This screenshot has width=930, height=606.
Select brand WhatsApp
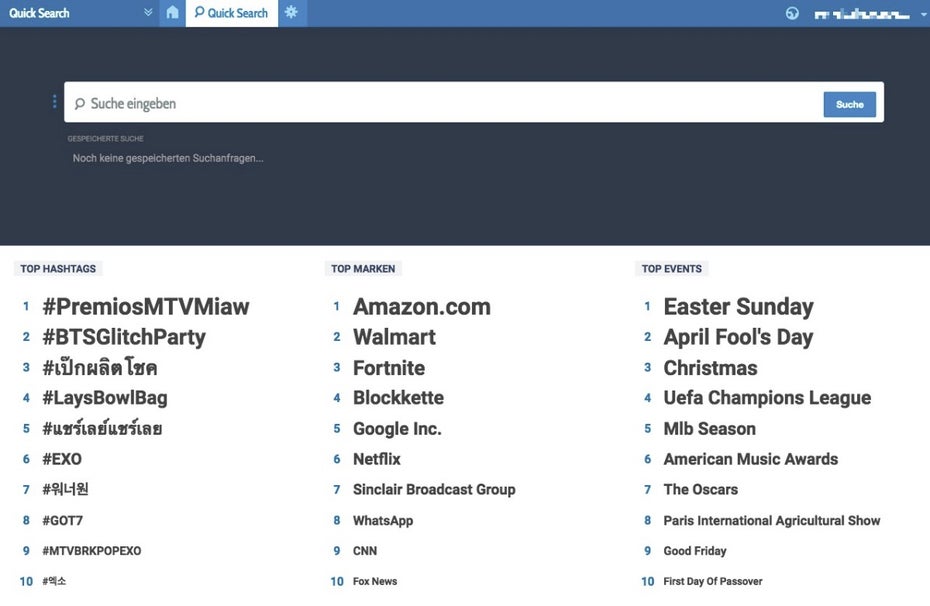[383, 521]
